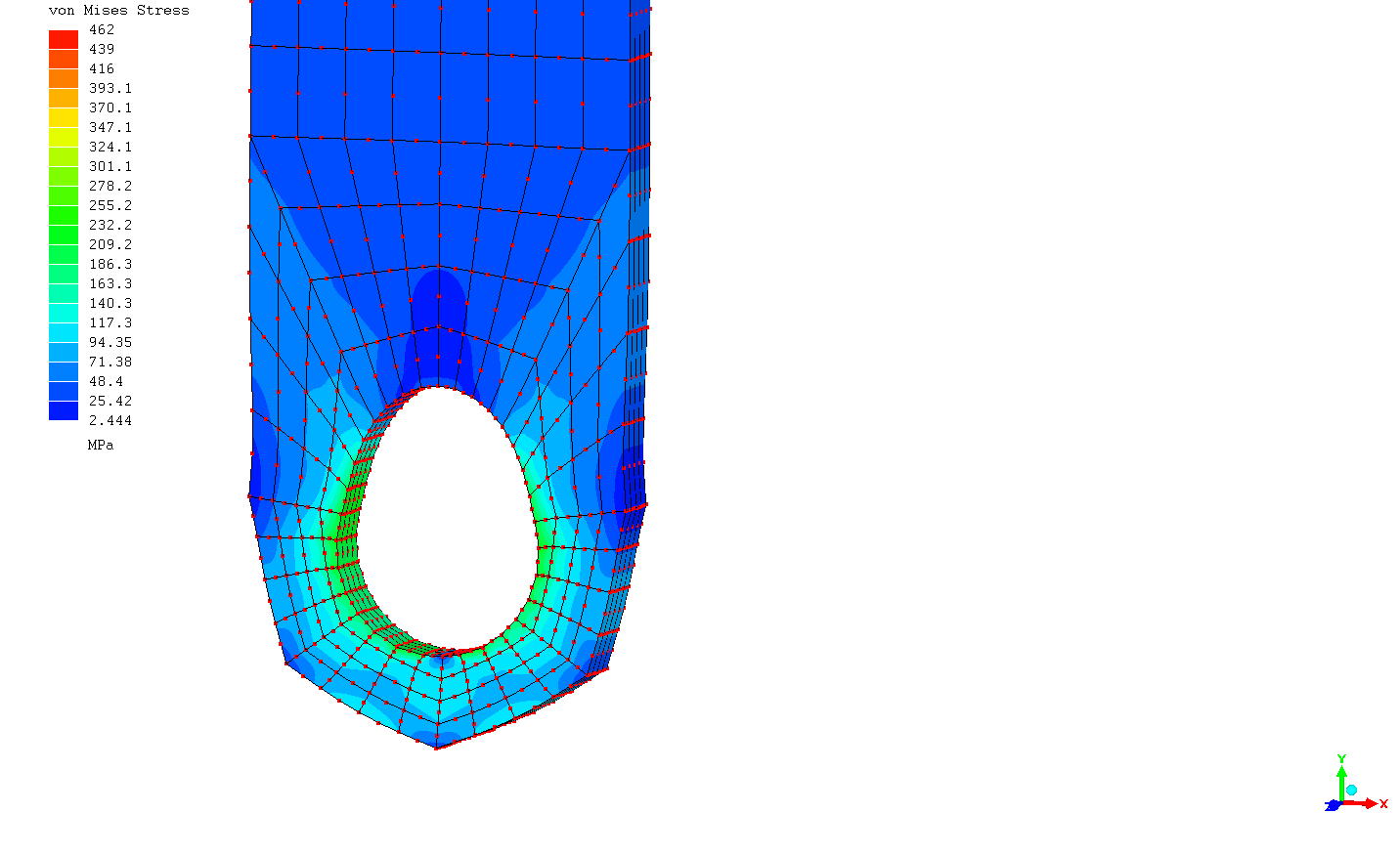Click the legend value 278.2

point(110,186)
